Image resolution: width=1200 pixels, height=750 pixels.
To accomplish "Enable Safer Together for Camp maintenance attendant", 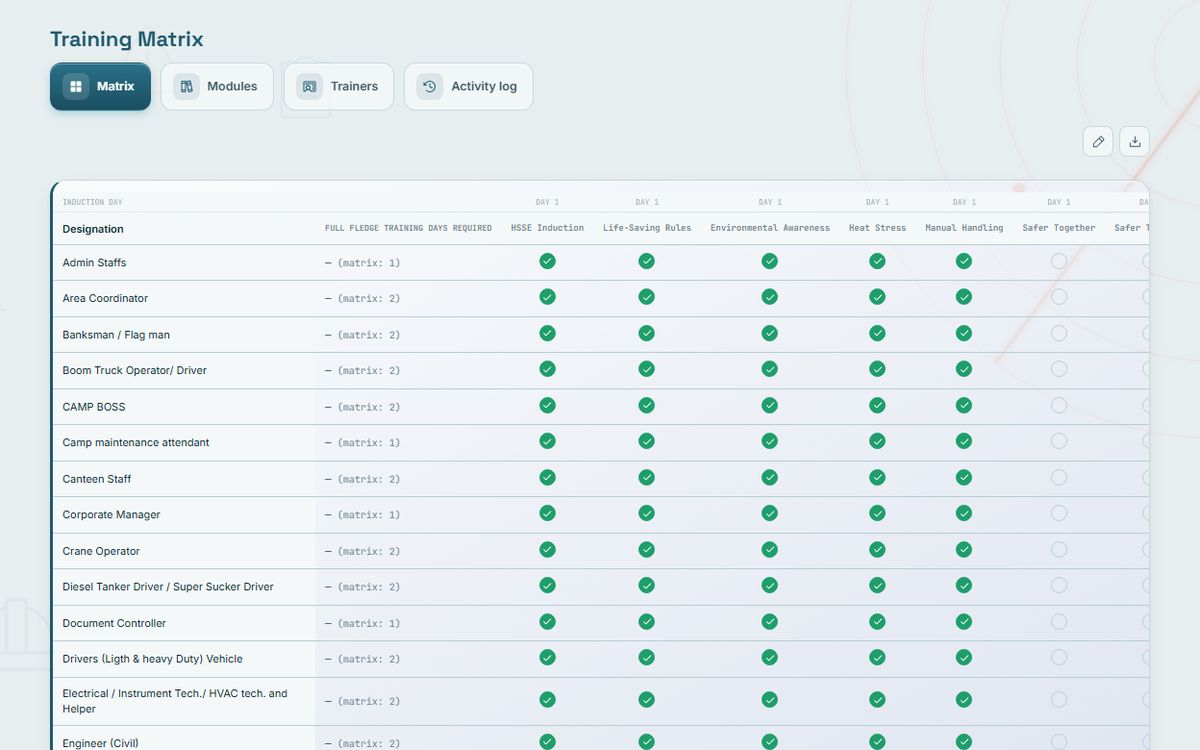I will coord(1059,441).
